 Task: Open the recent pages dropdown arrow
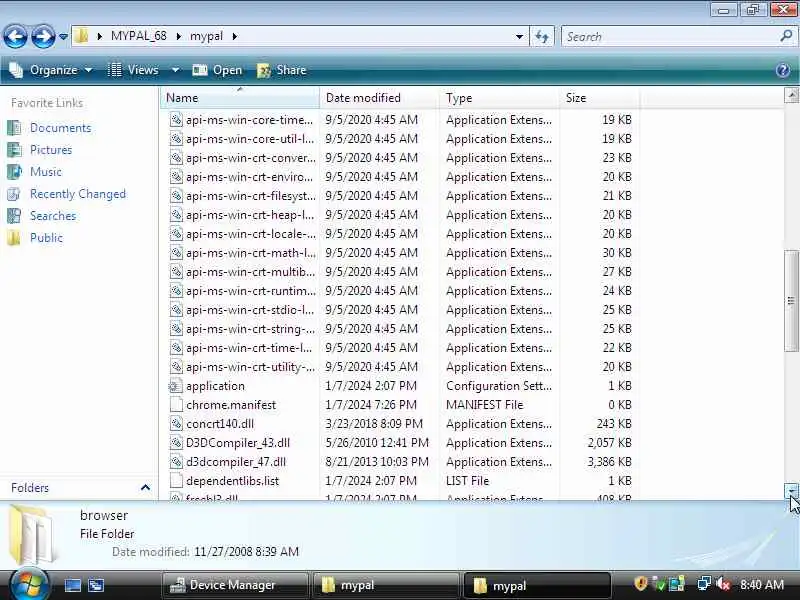tap(63, 37)
